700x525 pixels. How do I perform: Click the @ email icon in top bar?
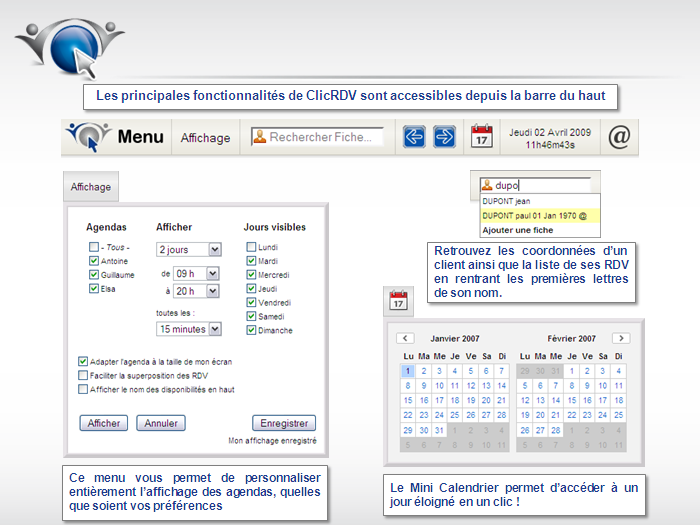[619, 137]
